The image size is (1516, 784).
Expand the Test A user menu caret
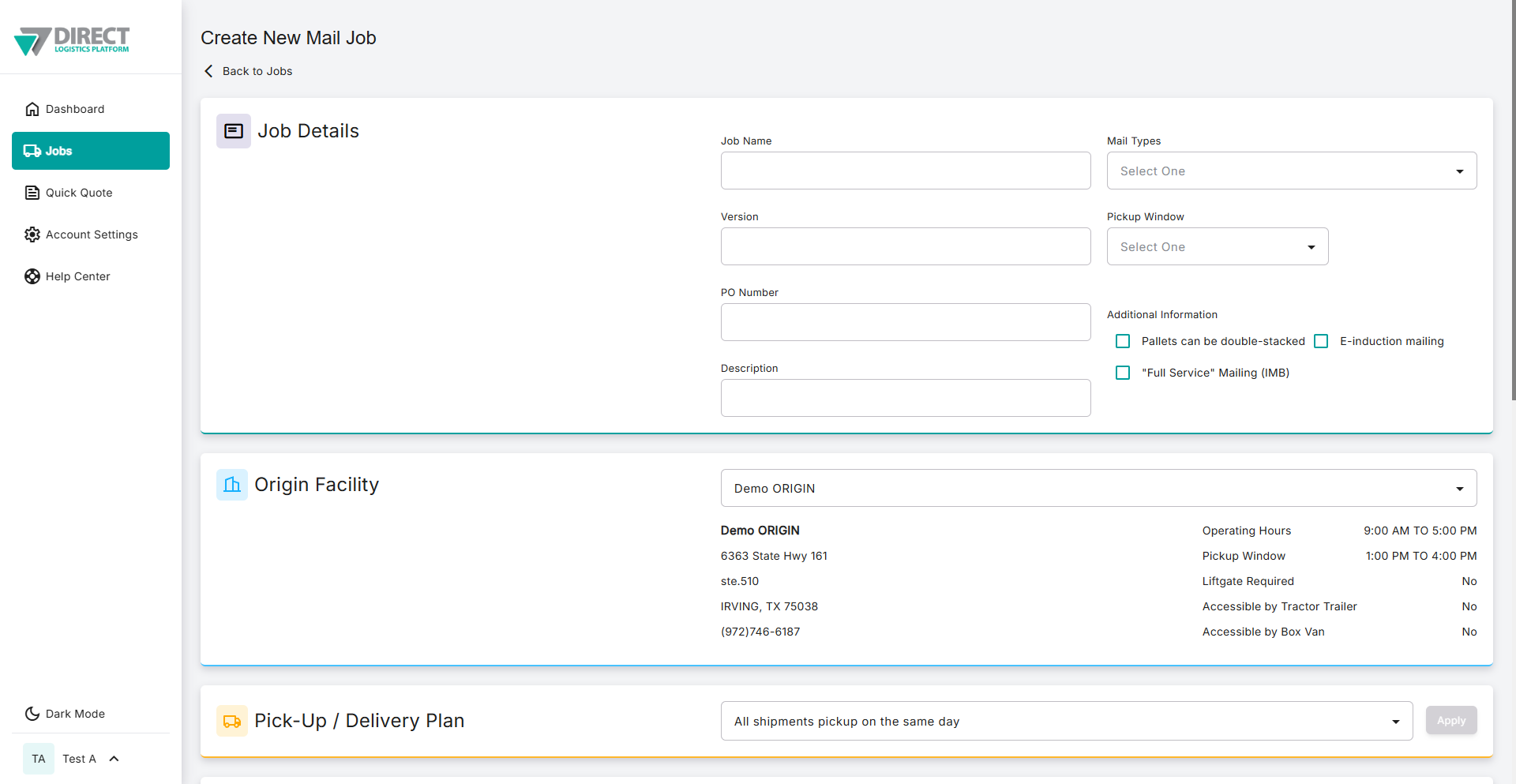tap(114, 759)
